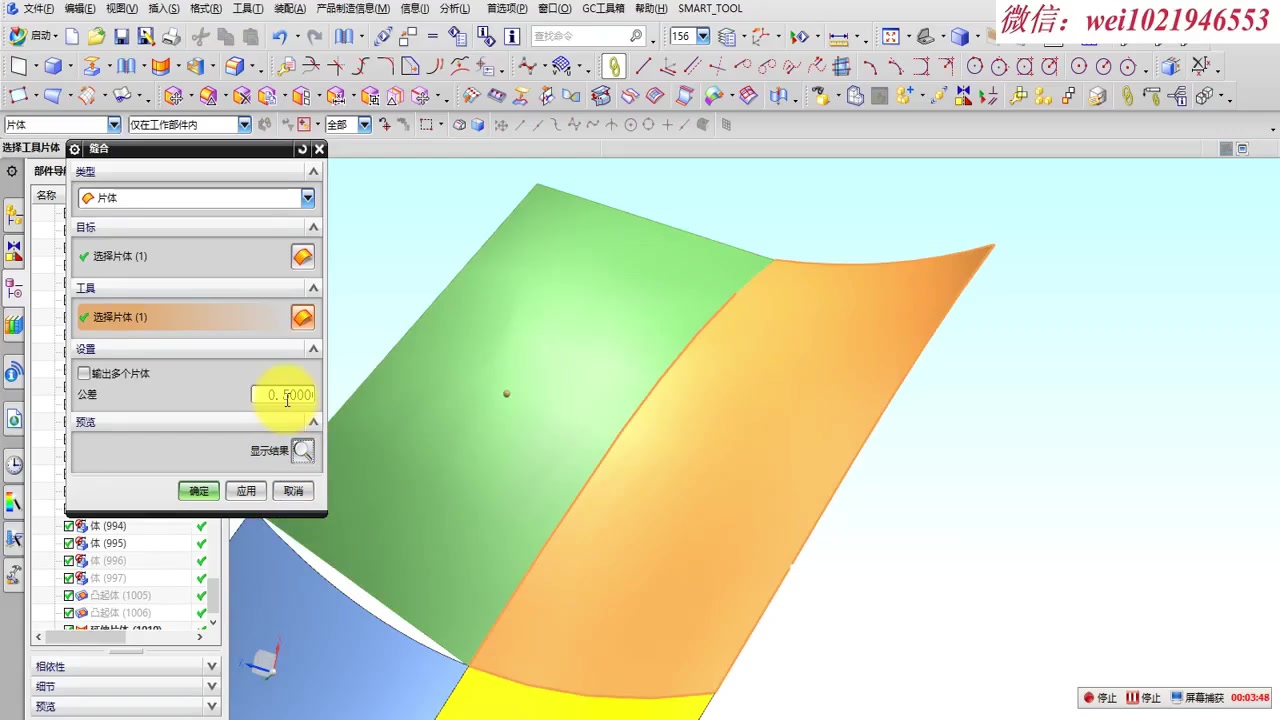Viewport: 1280px width, 720px height.
Task: Click the Print icon
Action: [x=171, y=37]
